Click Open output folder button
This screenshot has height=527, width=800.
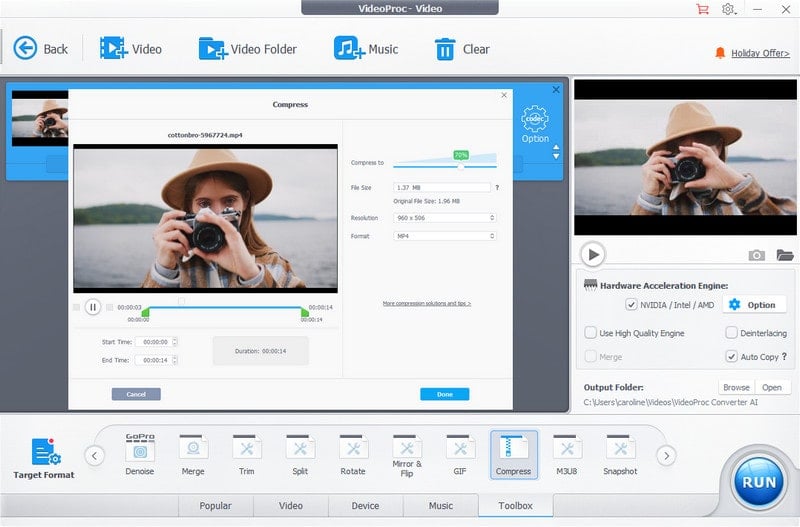(x=772, y=387)
